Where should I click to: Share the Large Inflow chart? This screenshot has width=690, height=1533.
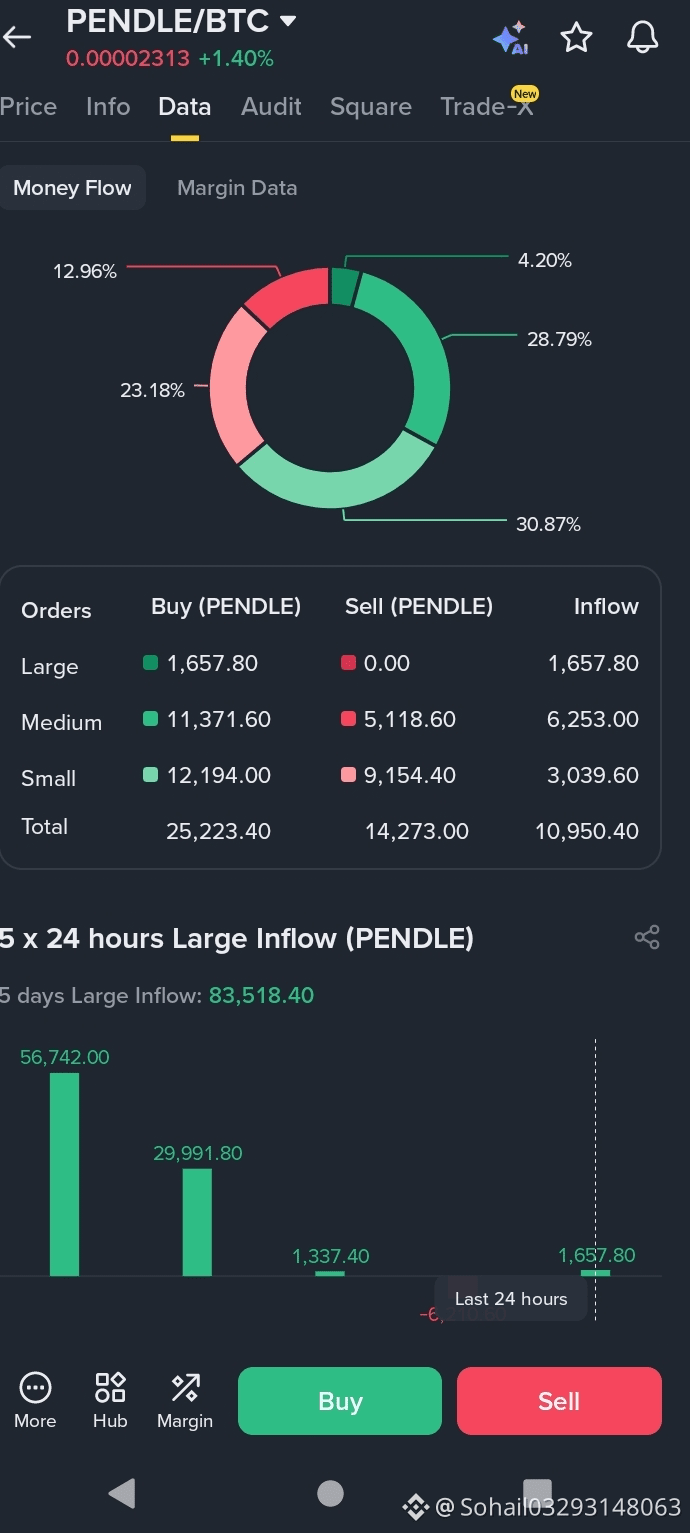[647, 937]
